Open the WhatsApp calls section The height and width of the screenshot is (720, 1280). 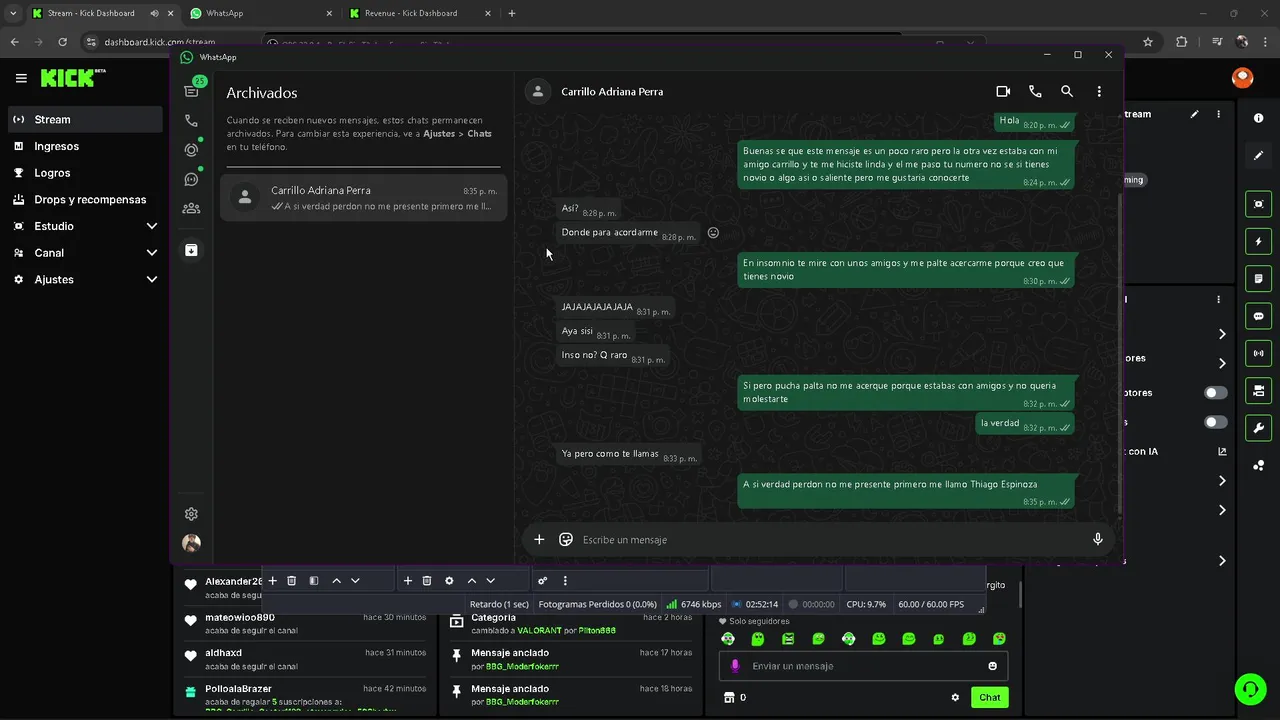(191, 121)
